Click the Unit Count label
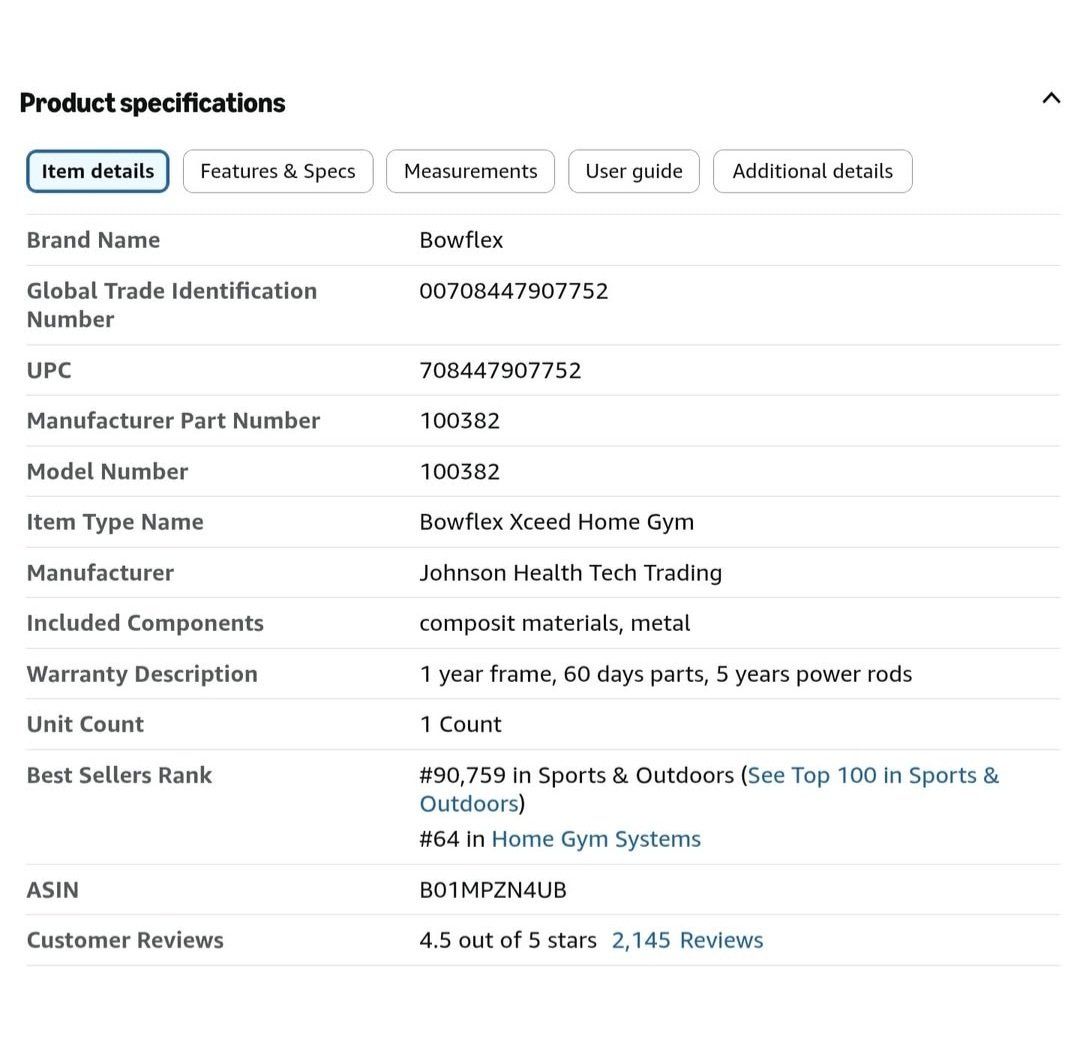 (x=85, y=724)
